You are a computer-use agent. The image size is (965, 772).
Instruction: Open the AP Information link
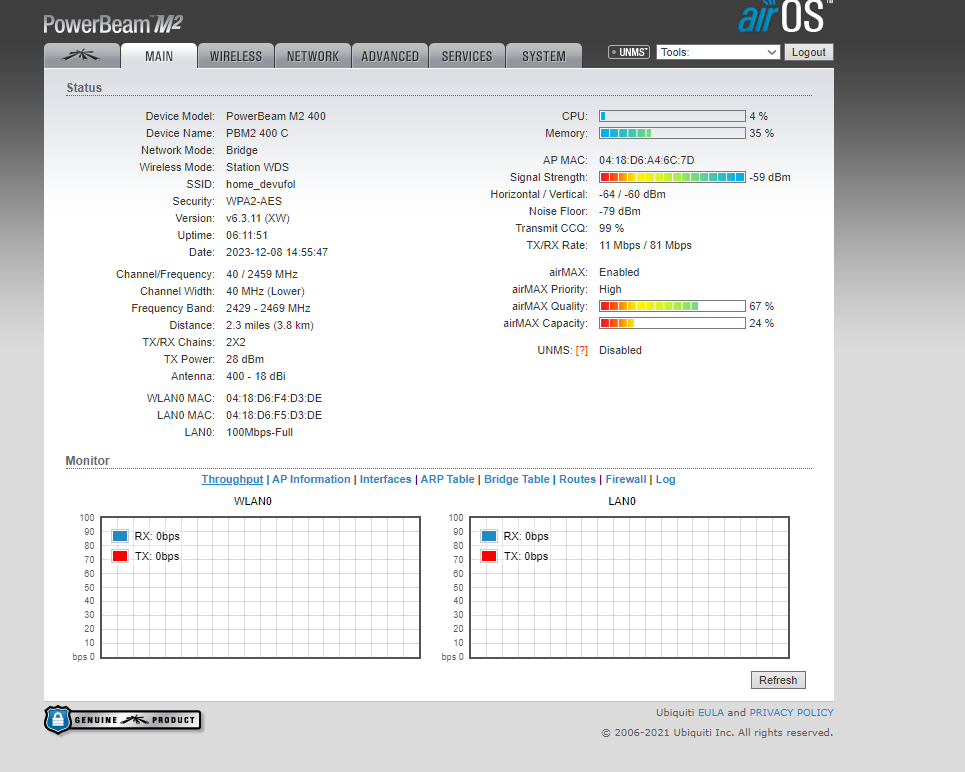pyautogui.click(x=311, y=479)
